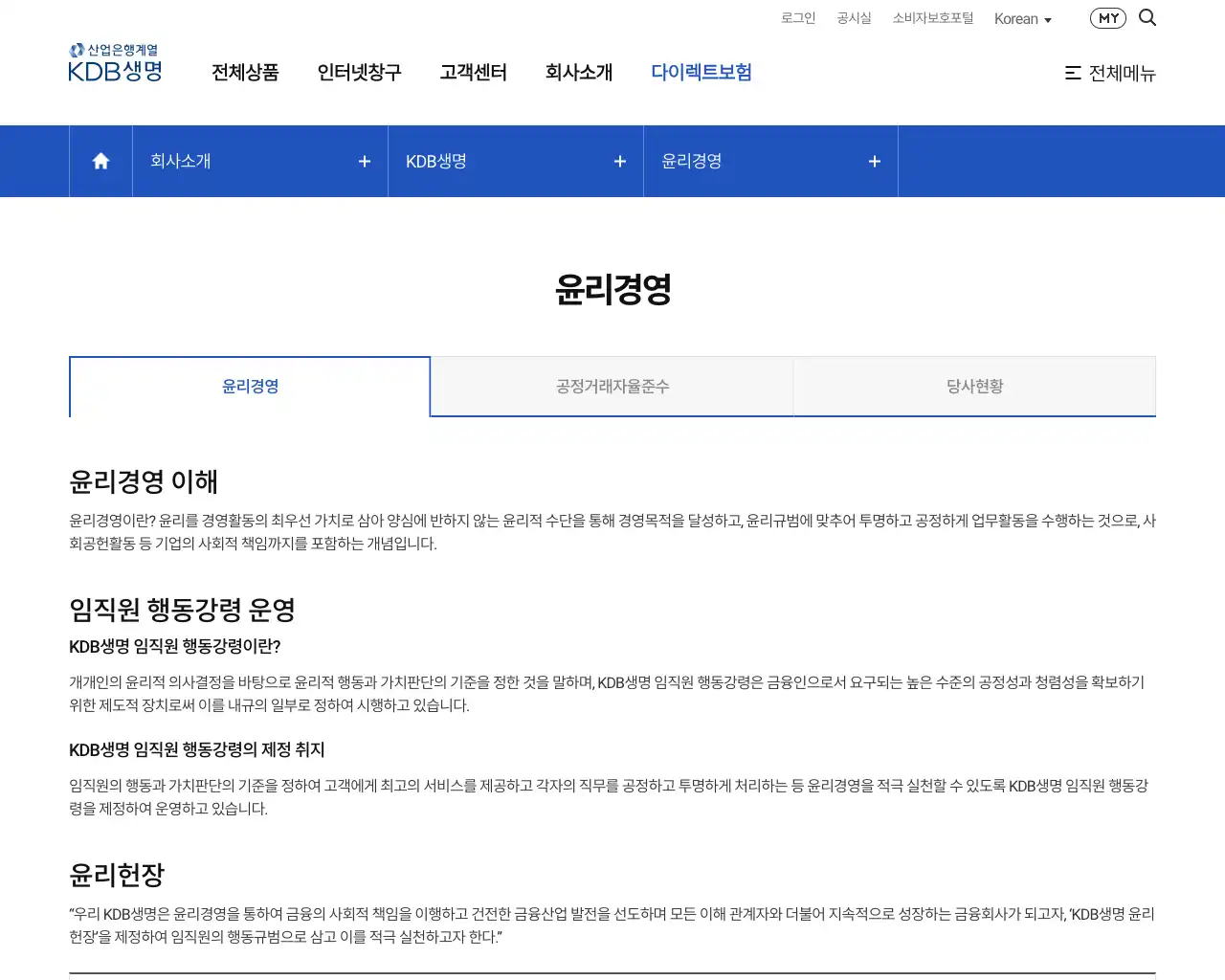Click the home icon in the breadcrumb

coord(100,161)
